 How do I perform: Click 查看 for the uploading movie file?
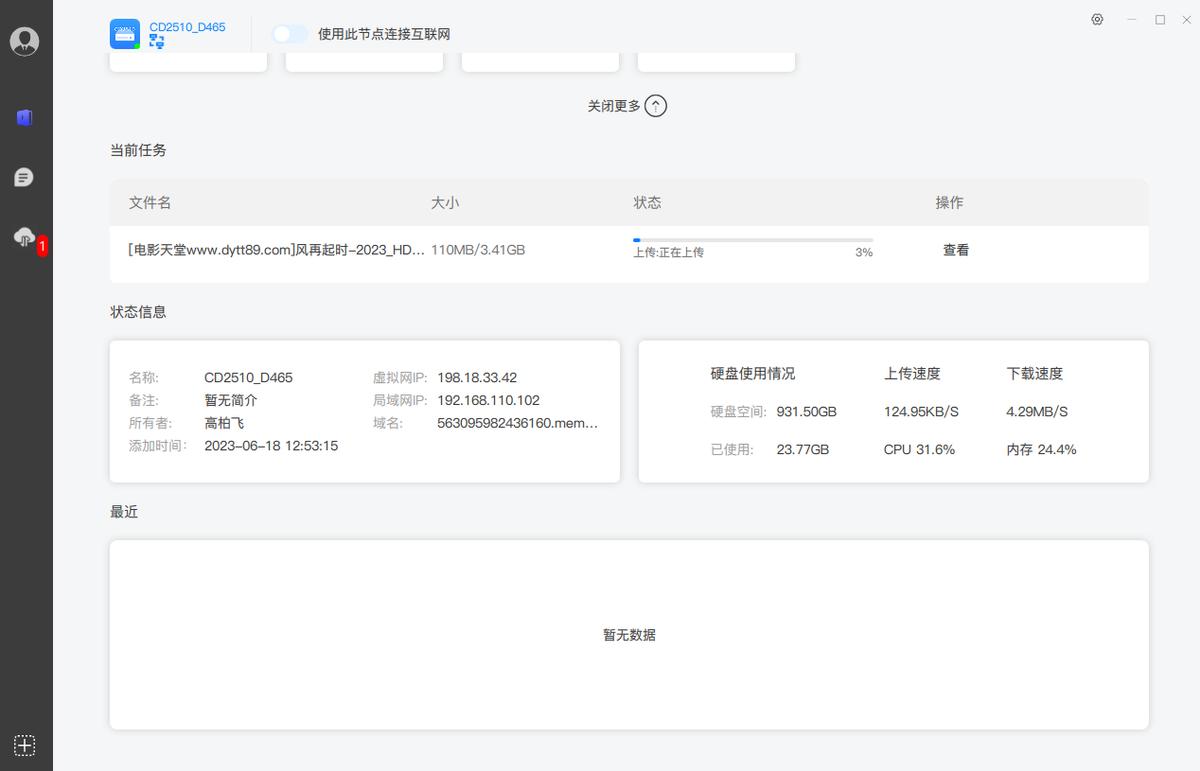955,249
